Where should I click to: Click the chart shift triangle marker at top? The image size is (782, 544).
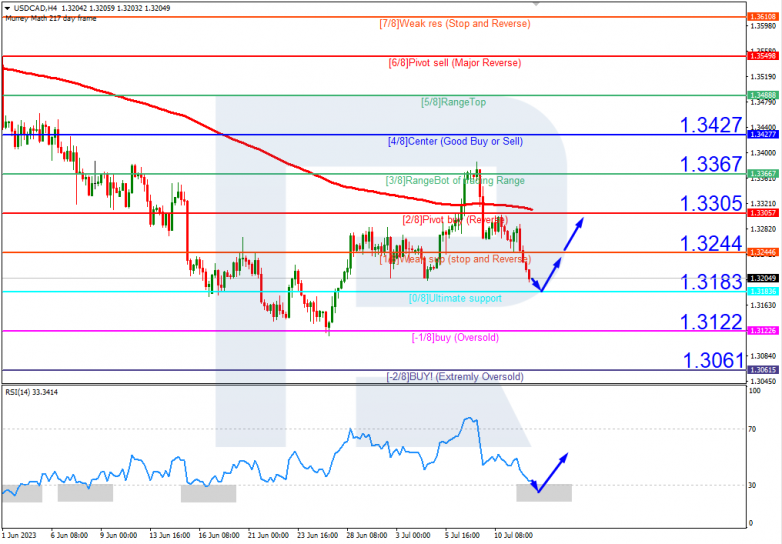[536, 3]
